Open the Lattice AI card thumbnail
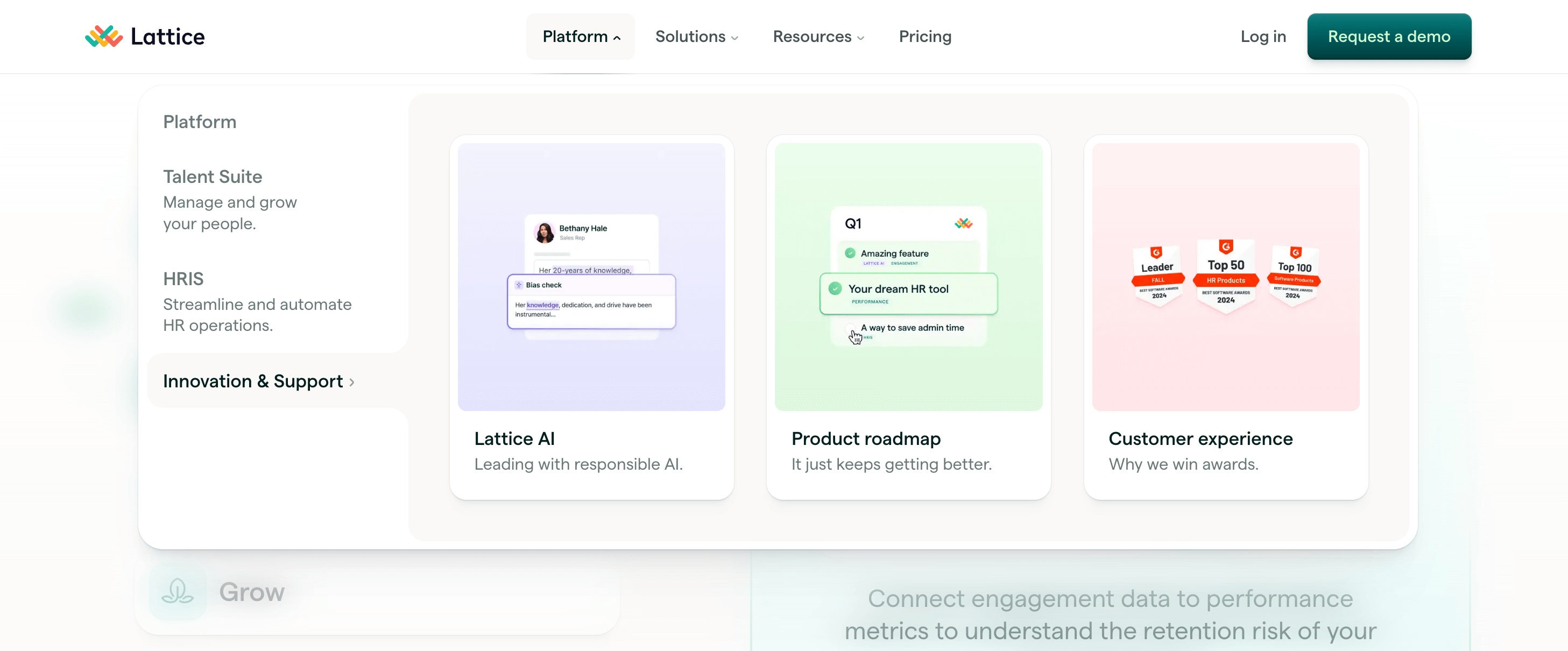 [x=591, y=276]
